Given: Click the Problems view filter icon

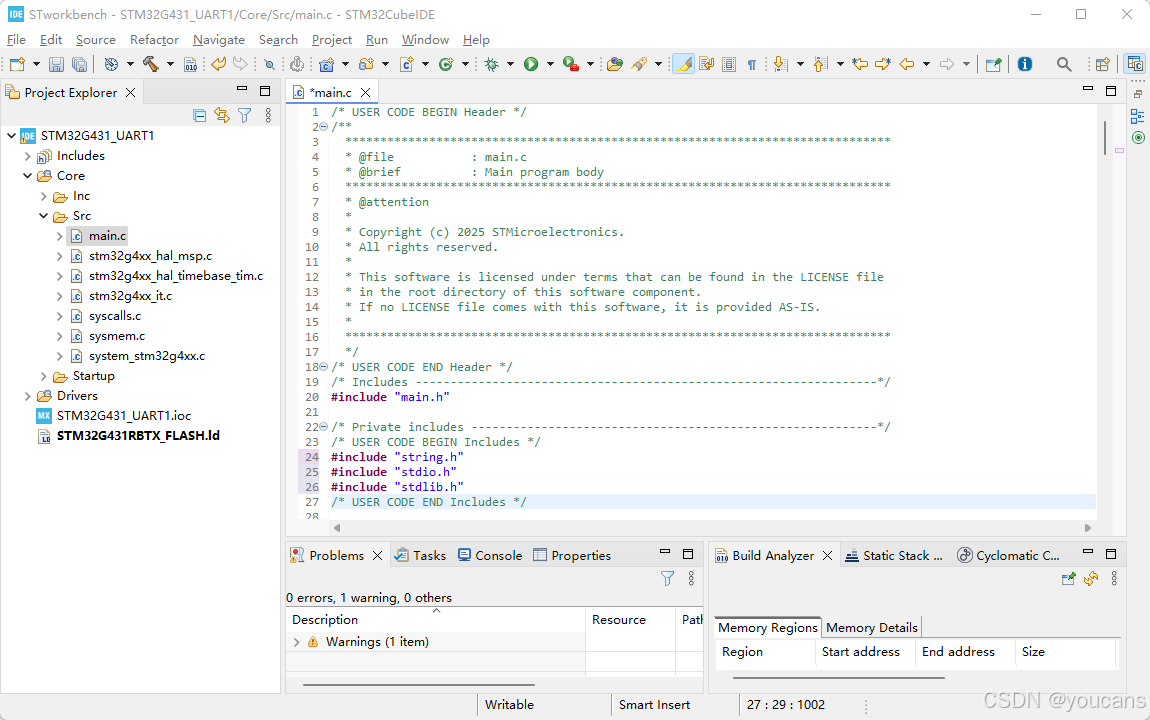Looking at the screenshot, I should tap(667, 578).
